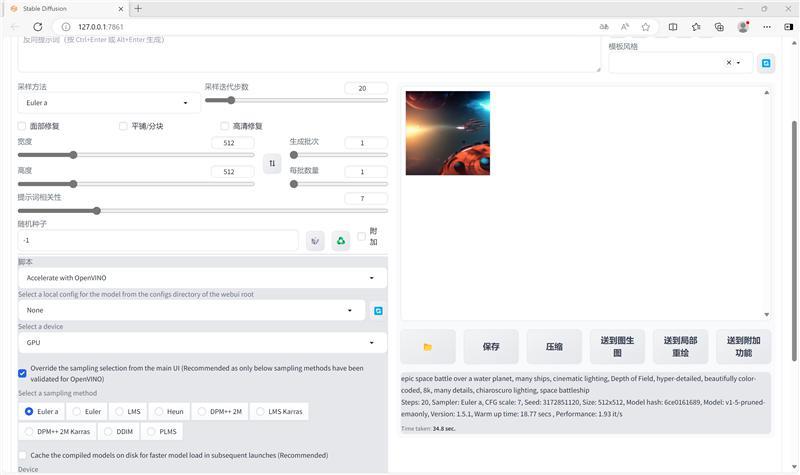Click the translate page icon

[x=604, y=27]
